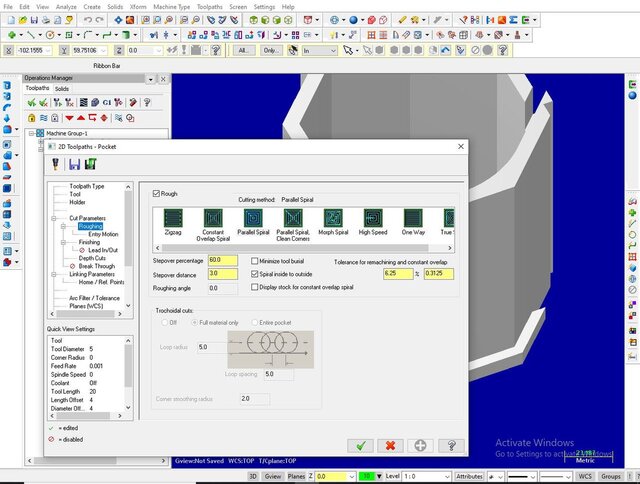This screenshot has width=640, height=484.
Task: Select the Constant Overlap Spiral cutting method
Action: click(213, 218)
